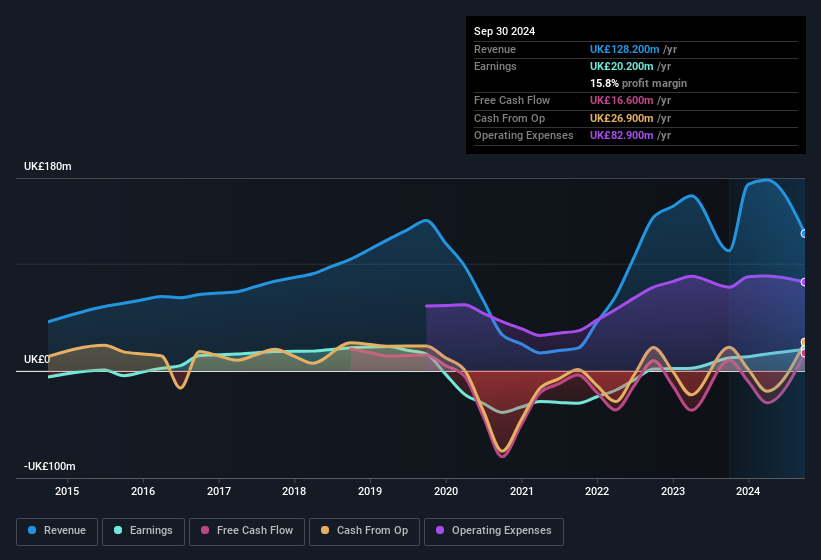The height and width of the screenshot is (560, 821).
Task: Toggle the Free Cash Flow legend series
Action: 247,531
